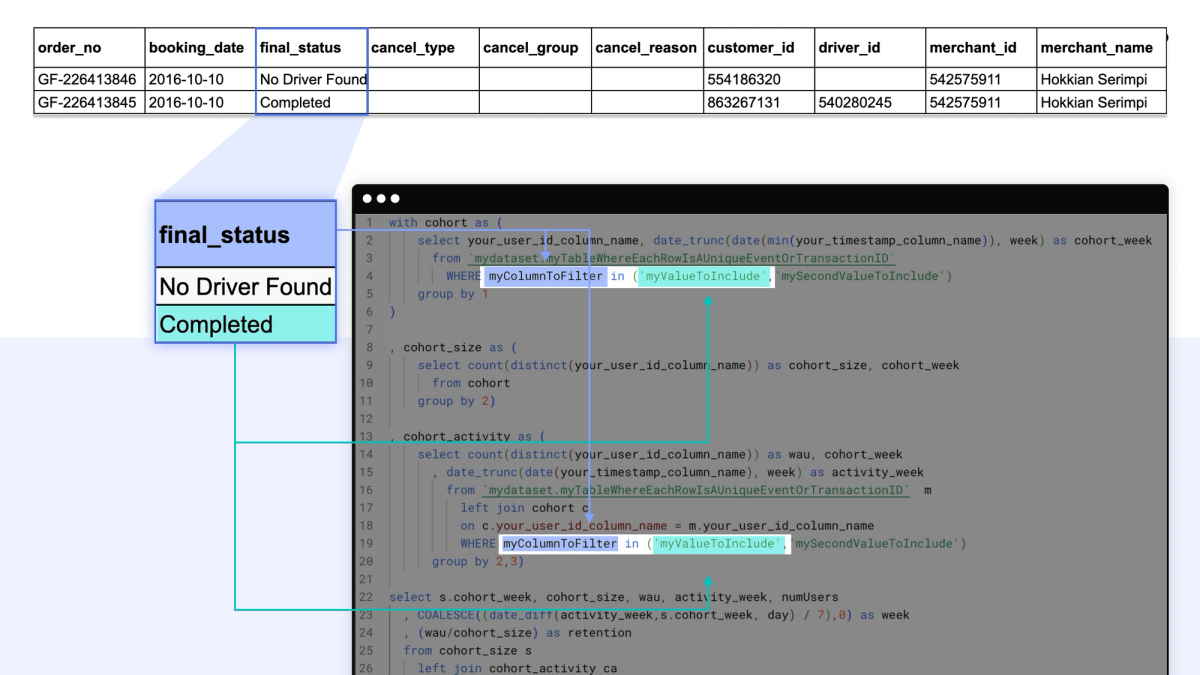Click highlighted myColumnToFilter on code line 19
This screenshot has height=675, width=1200.
(560, 544)
